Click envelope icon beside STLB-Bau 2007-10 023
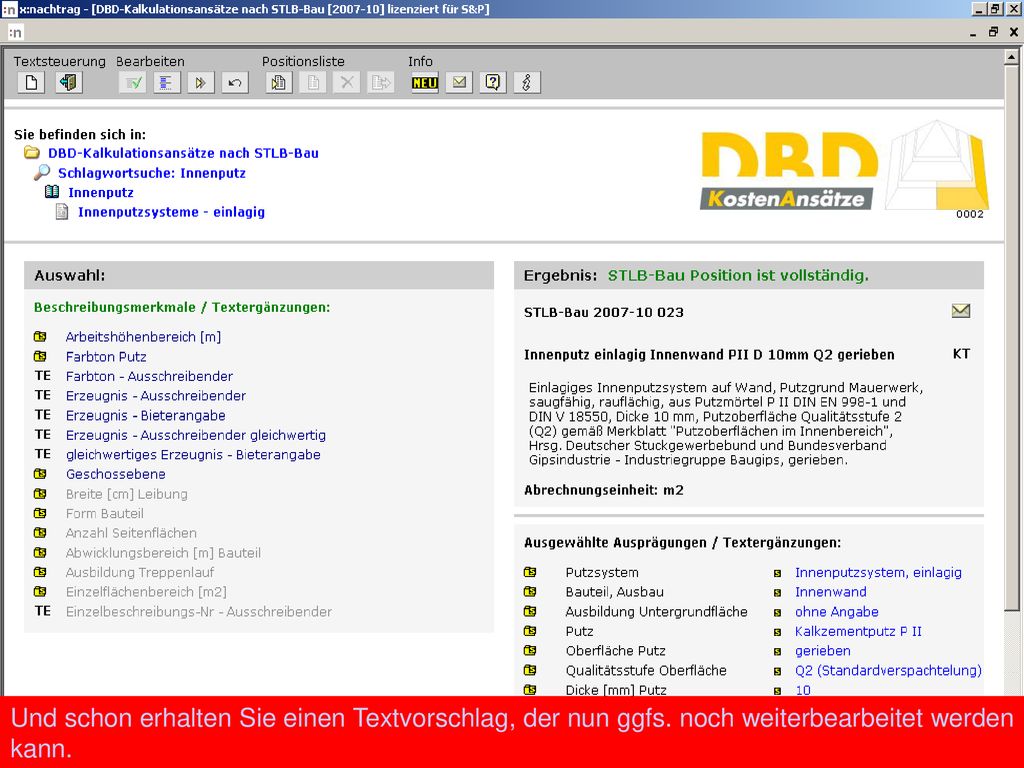Screen dimensions: 1024x768 (x=961, y=311)
